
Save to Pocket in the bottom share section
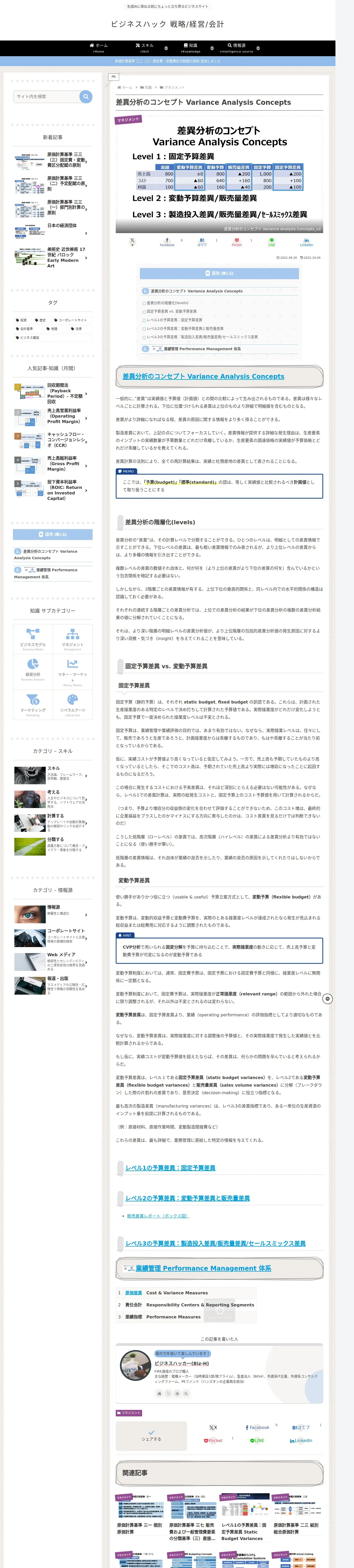point(213,1441)
